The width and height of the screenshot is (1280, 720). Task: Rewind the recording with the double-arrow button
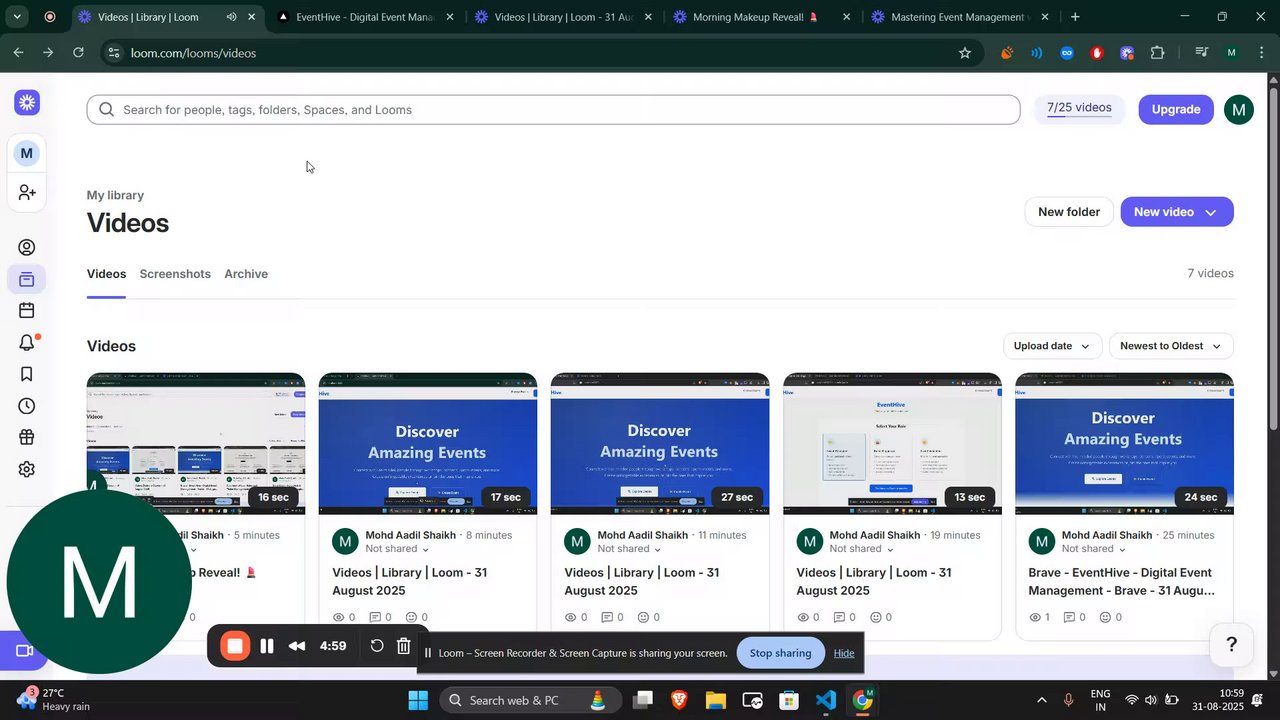pos(297,646)
